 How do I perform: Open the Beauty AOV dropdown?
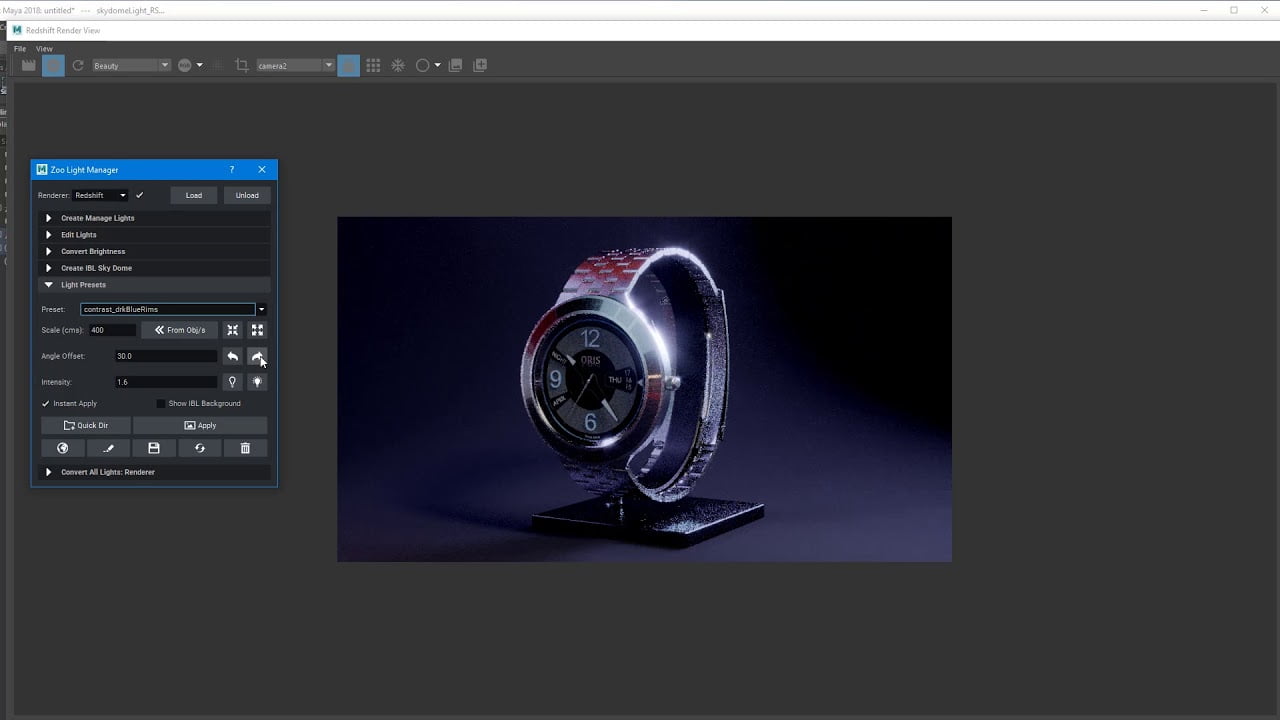click(x=131, y=65)
